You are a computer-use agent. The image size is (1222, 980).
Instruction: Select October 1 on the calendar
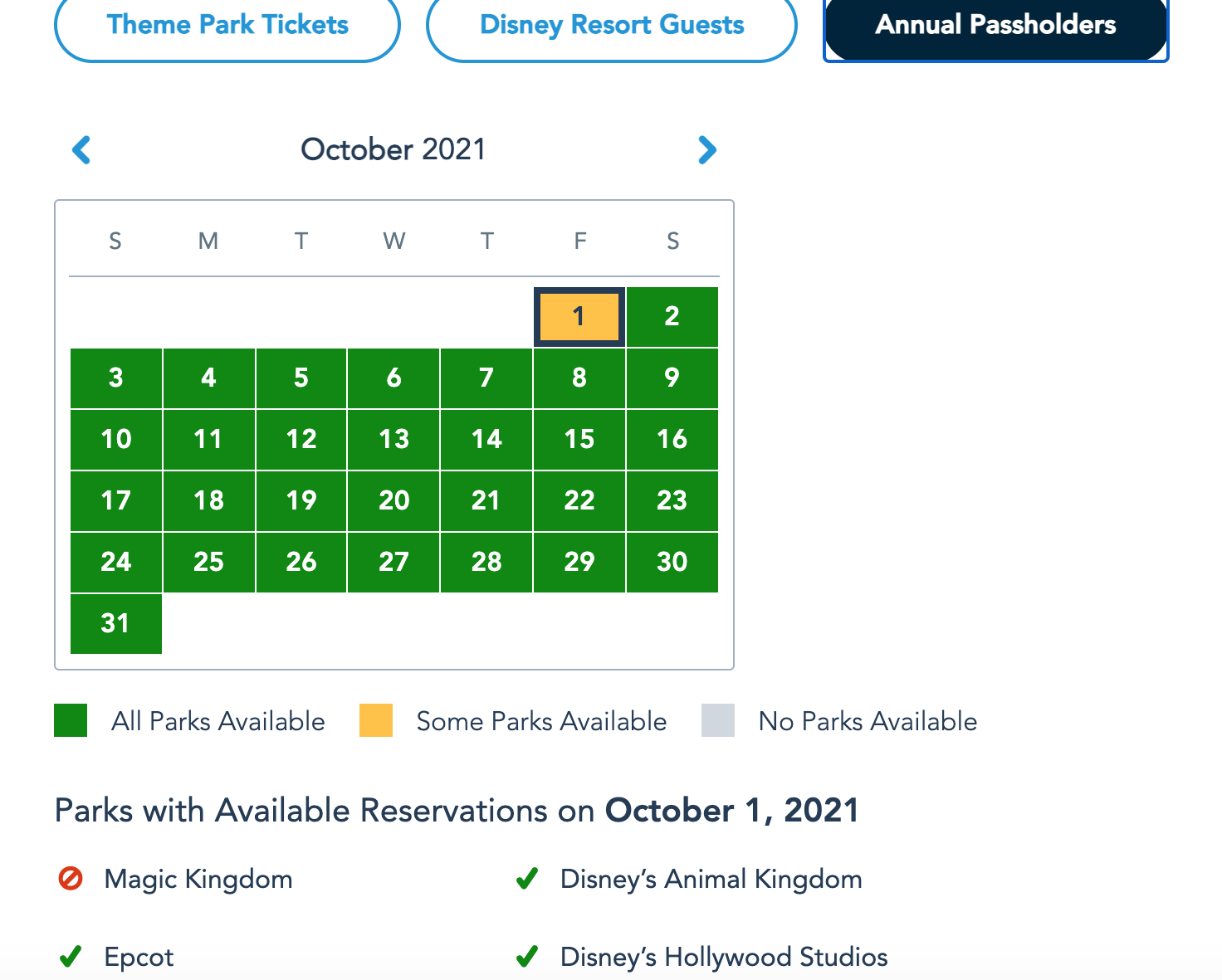579,317
